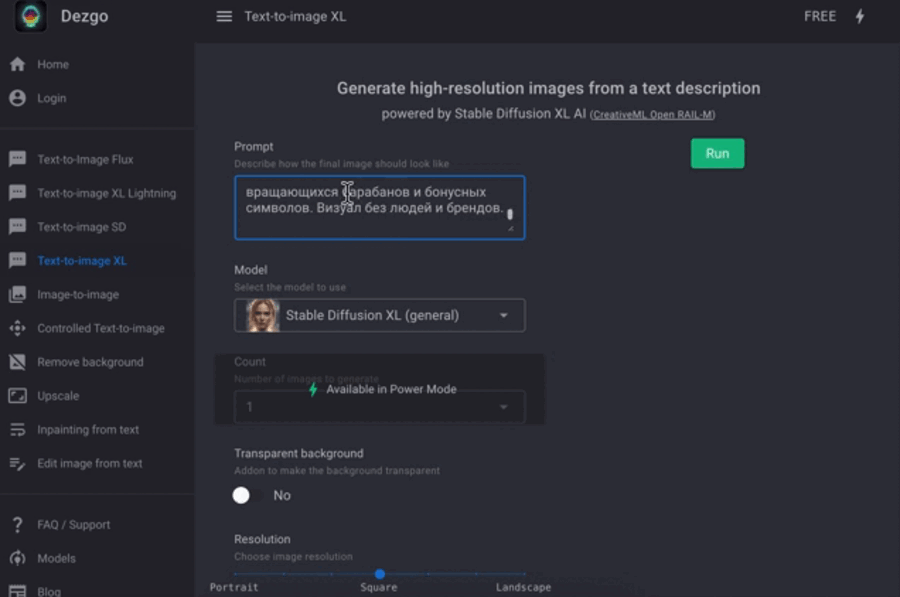Click the Edit image from text icon
This screenshot has width=900, height=597.
pyautogui.click(x=17, y=463)
